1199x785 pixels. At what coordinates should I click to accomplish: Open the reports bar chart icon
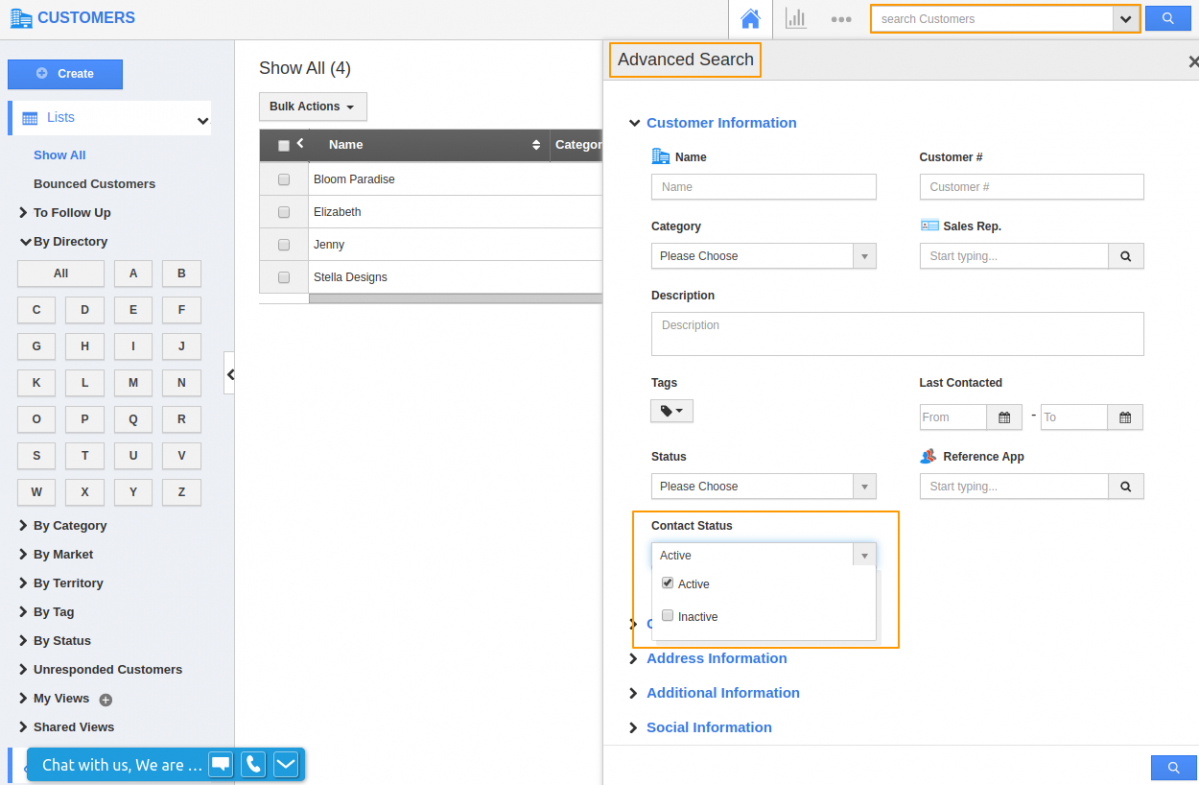tap(796, 19)
